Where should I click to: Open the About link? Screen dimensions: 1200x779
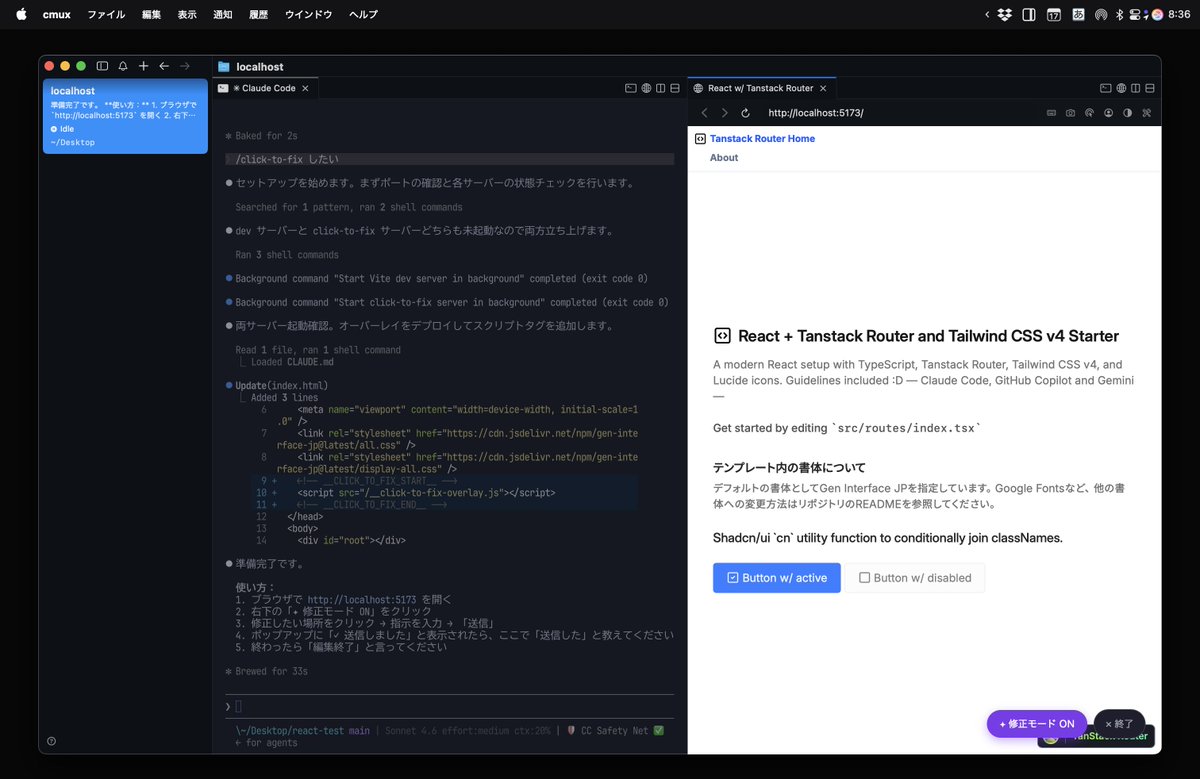724,158
